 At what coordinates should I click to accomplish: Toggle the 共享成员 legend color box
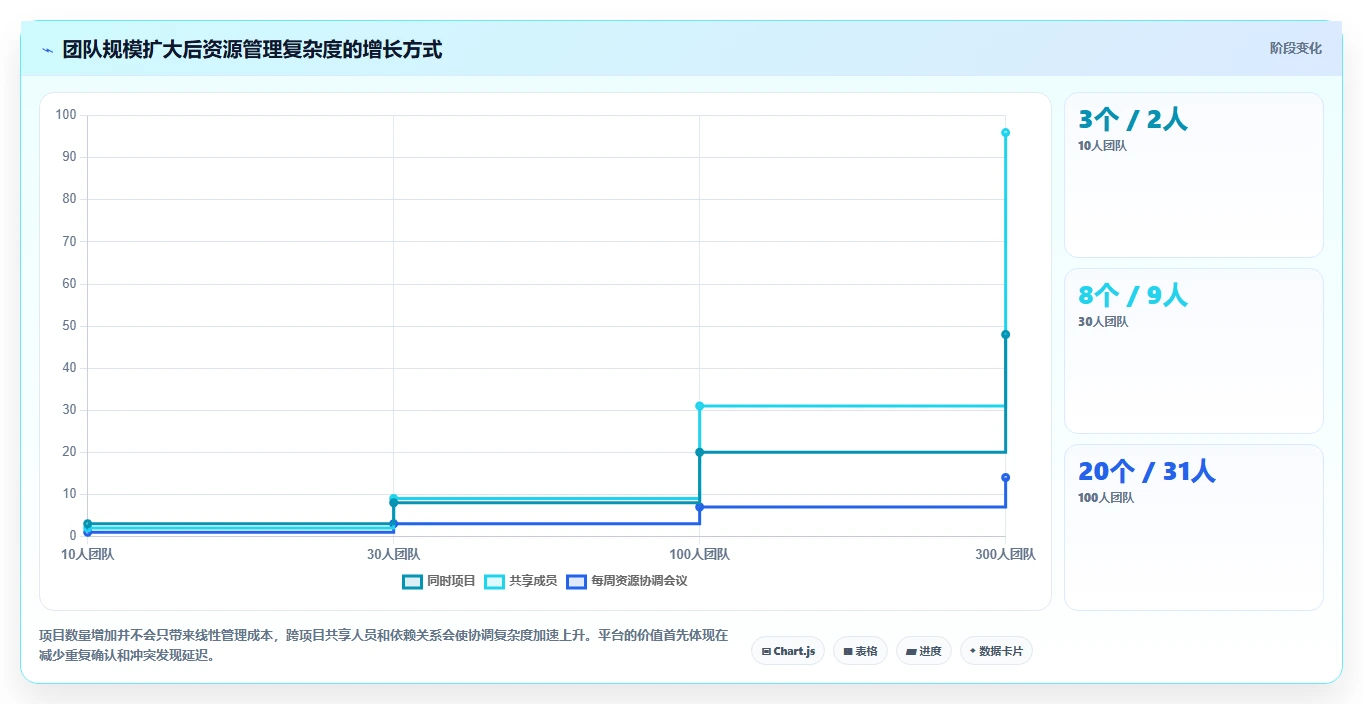click(x=495, y=581)
